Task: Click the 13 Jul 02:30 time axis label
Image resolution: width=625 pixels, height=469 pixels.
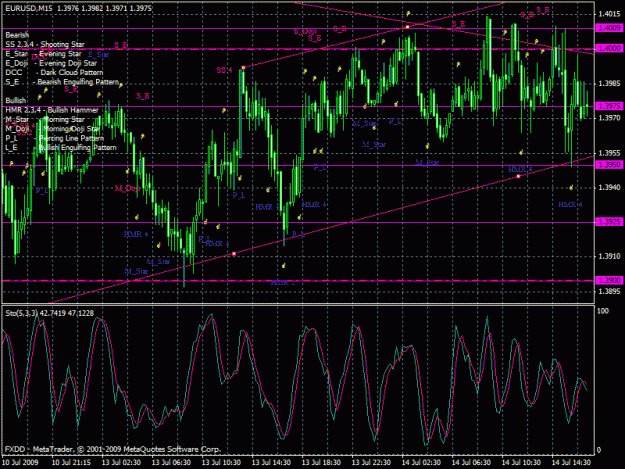Action: point(121,462)
